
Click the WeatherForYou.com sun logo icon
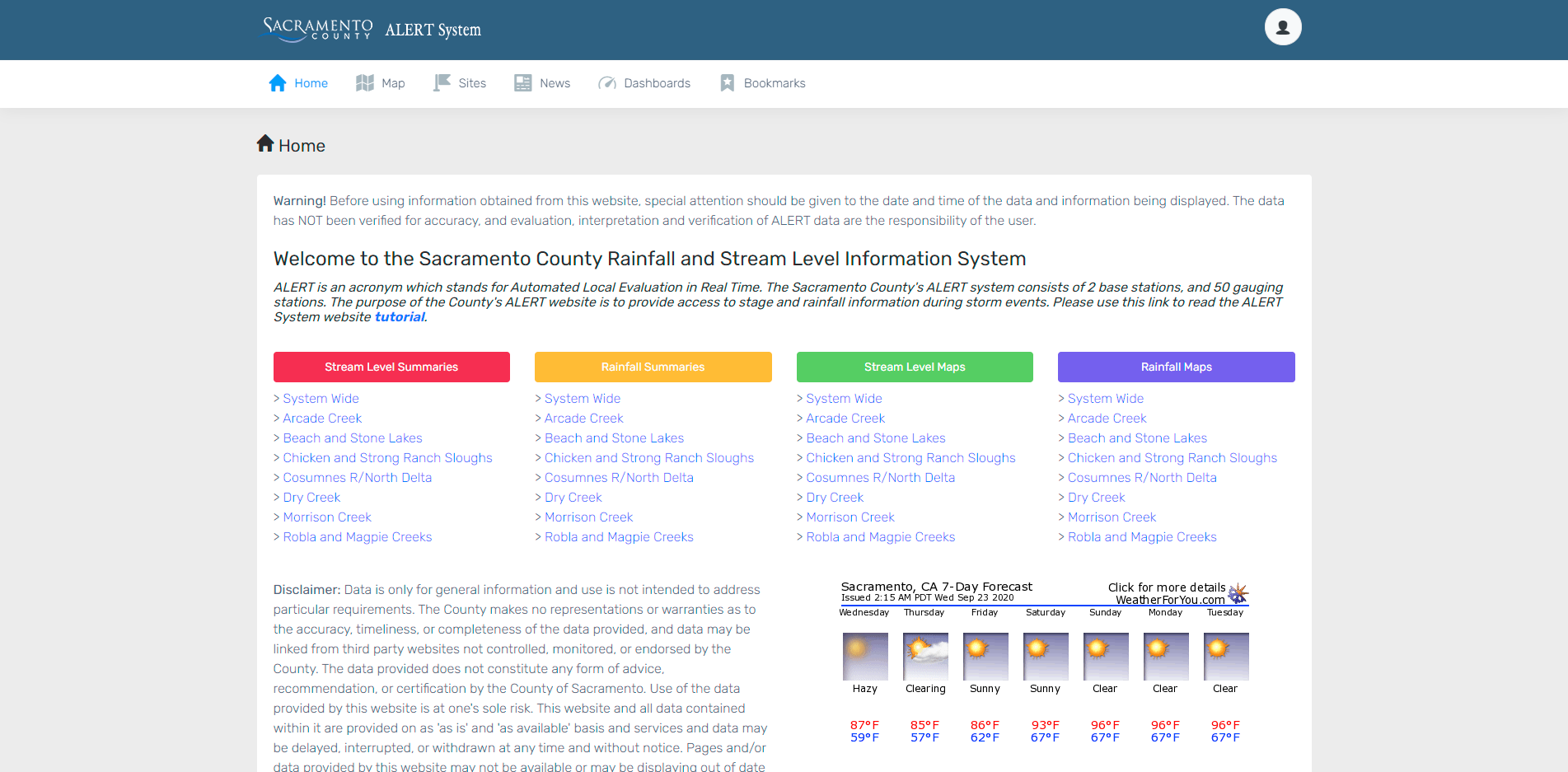click(1238, 593)
